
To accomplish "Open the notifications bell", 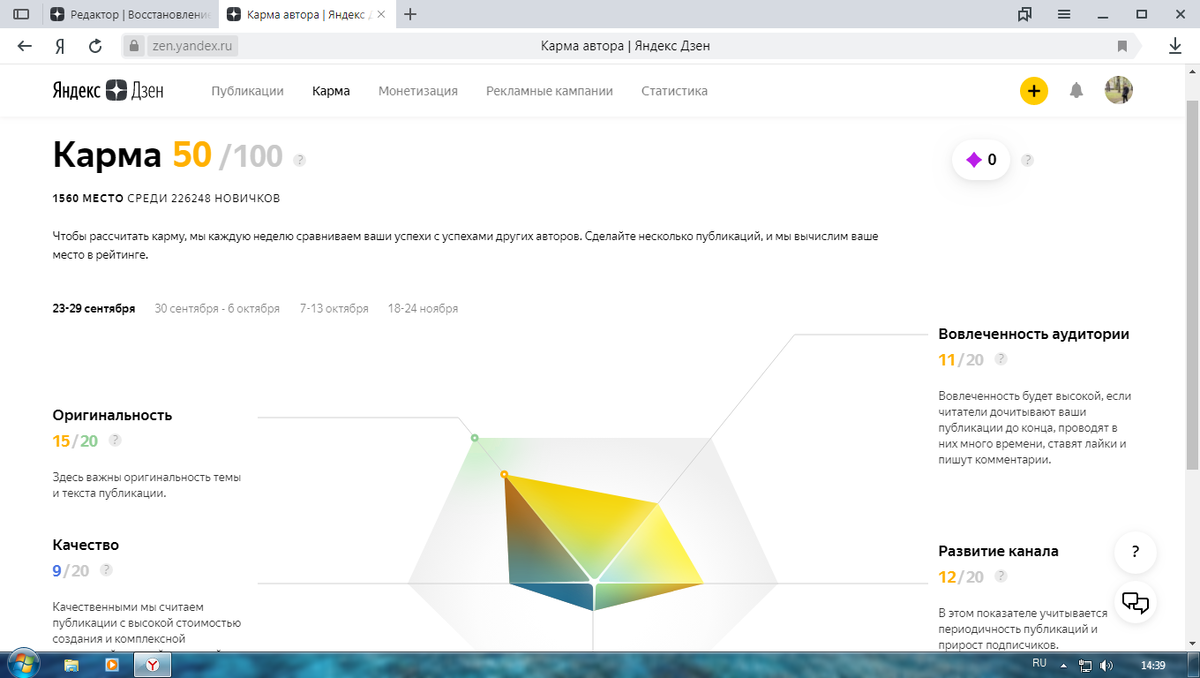I will point(1076,91).
